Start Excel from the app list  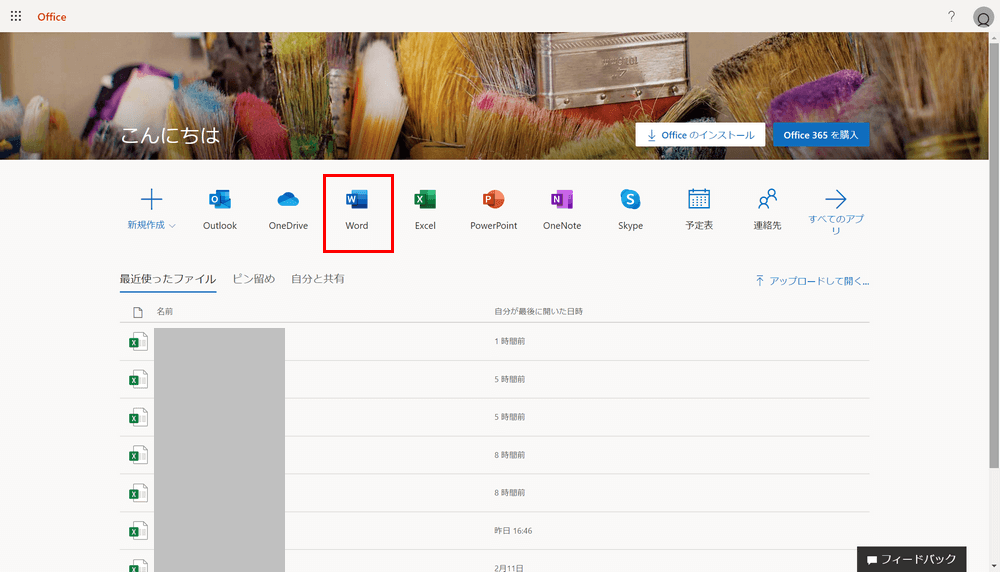pos(425,199)
